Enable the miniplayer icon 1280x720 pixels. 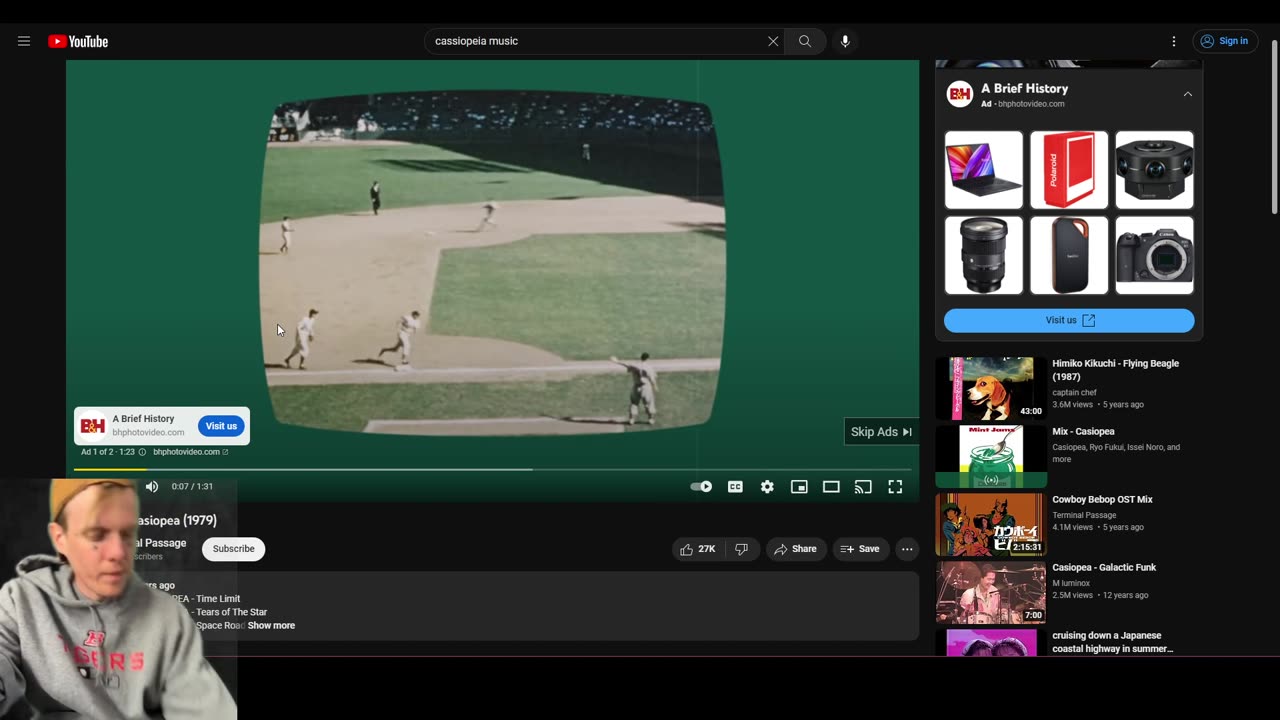[x=799, y=487]
